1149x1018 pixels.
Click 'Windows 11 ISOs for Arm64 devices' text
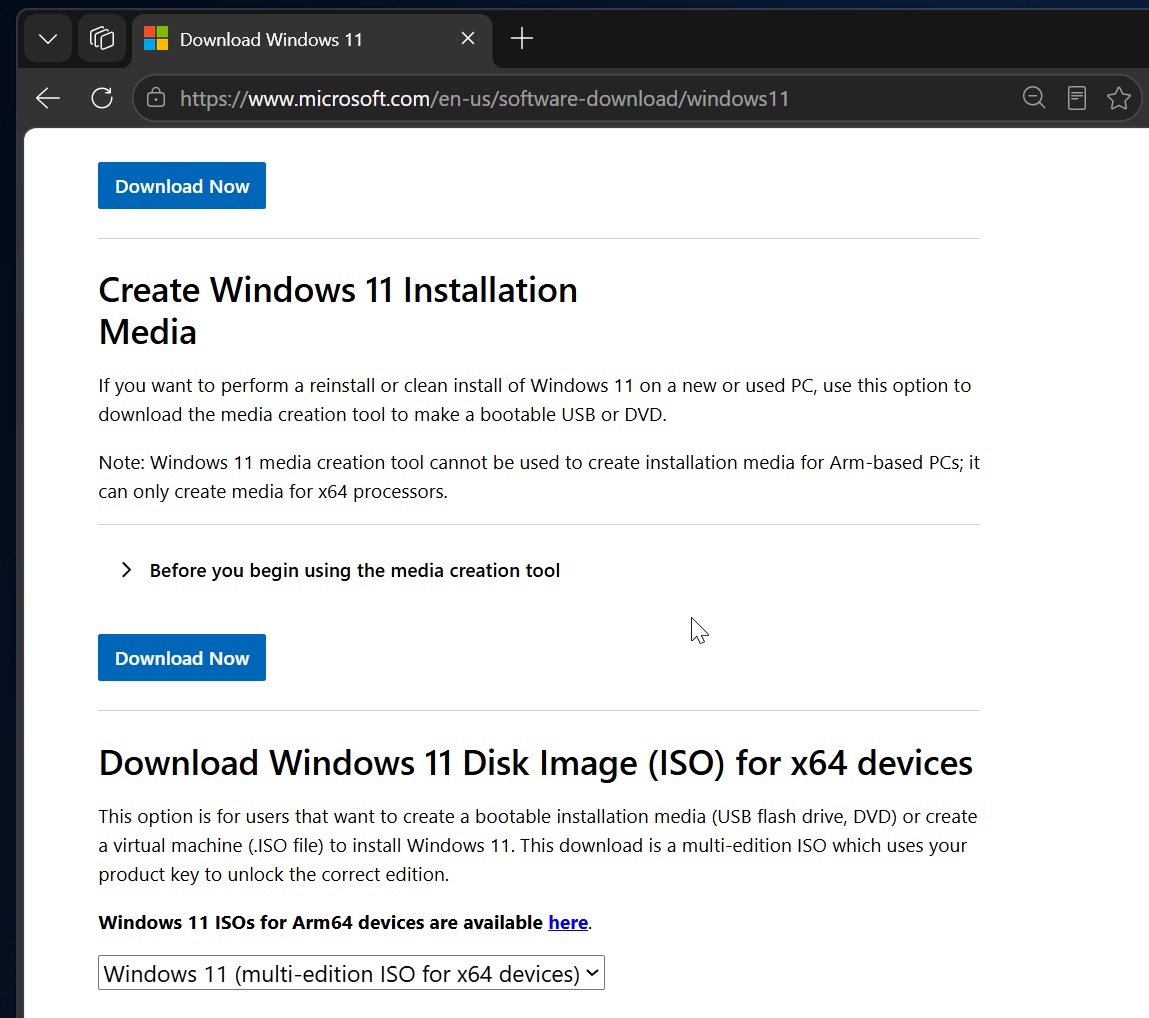pyautogui.click(x=320, y=922)
